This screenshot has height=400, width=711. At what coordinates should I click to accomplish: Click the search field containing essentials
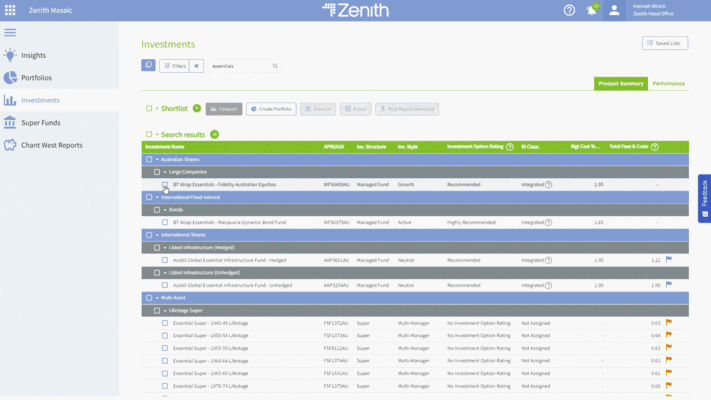point(238,66)
